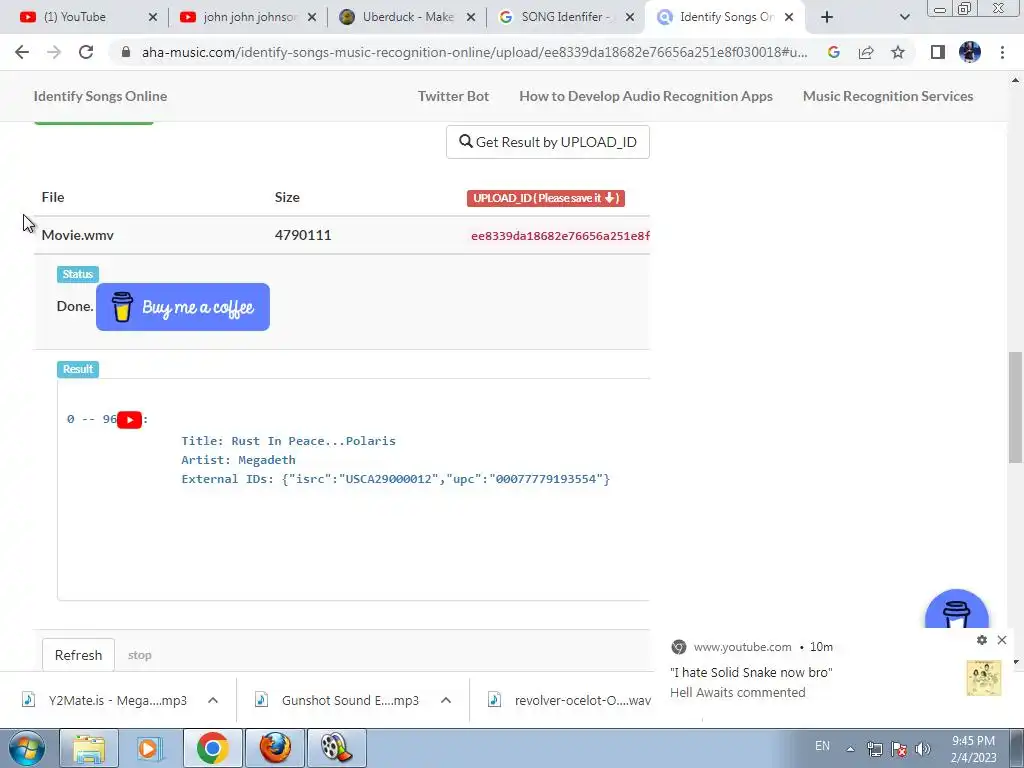Reload the current page

click(86, 52)
